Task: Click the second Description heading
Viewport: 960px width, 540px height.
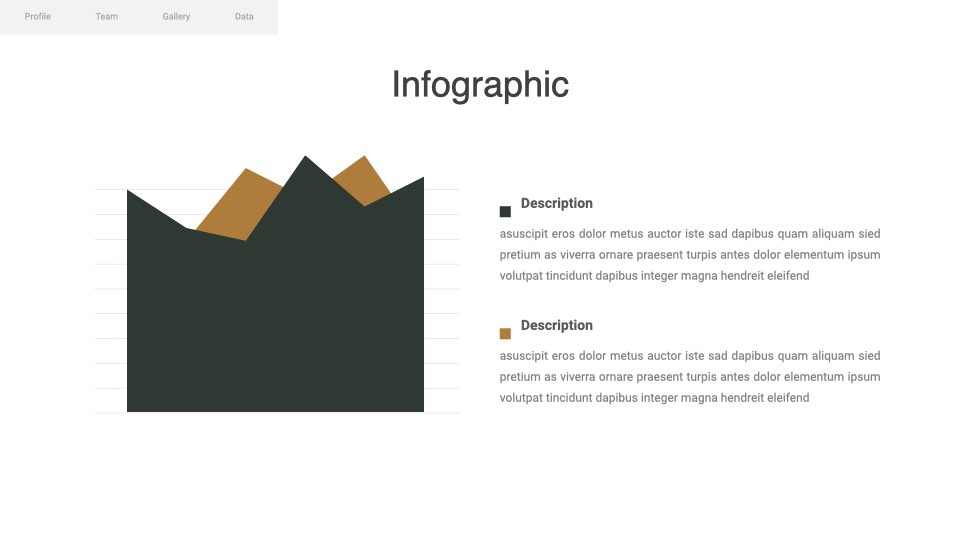Action: click(x=557, y=325)
